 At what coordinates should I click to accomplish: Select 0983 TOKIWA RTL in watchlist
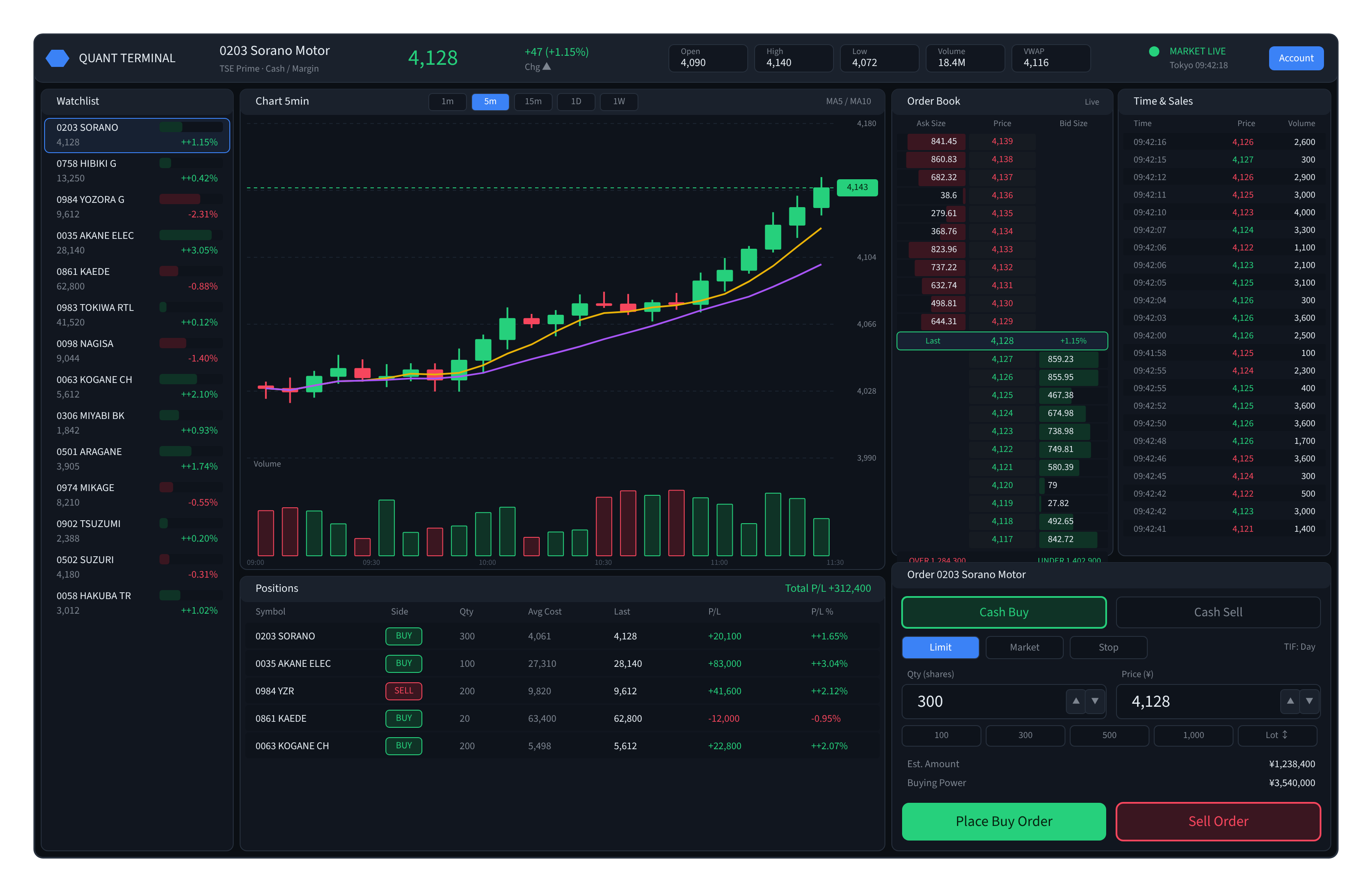coord(137,315)
